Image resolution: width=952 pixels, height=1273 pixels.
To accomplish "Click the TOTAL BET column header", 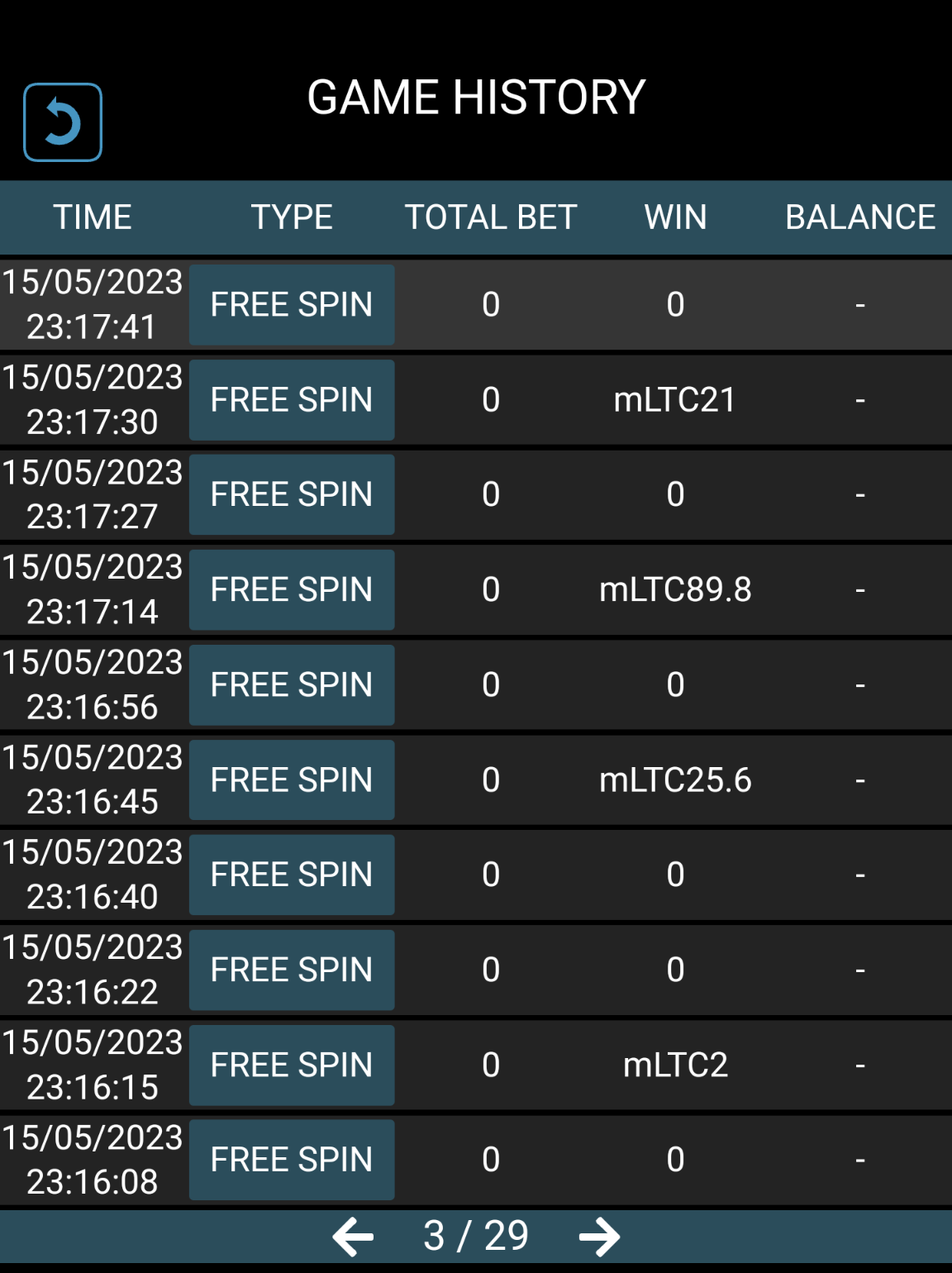I will 491,217.
